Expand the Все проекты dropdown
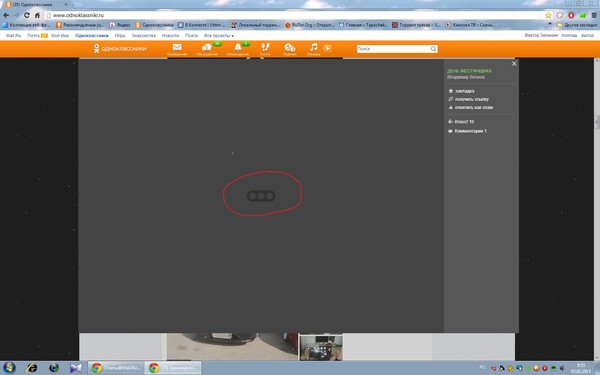Screen dimensions: 600x375 click(219, 36)
